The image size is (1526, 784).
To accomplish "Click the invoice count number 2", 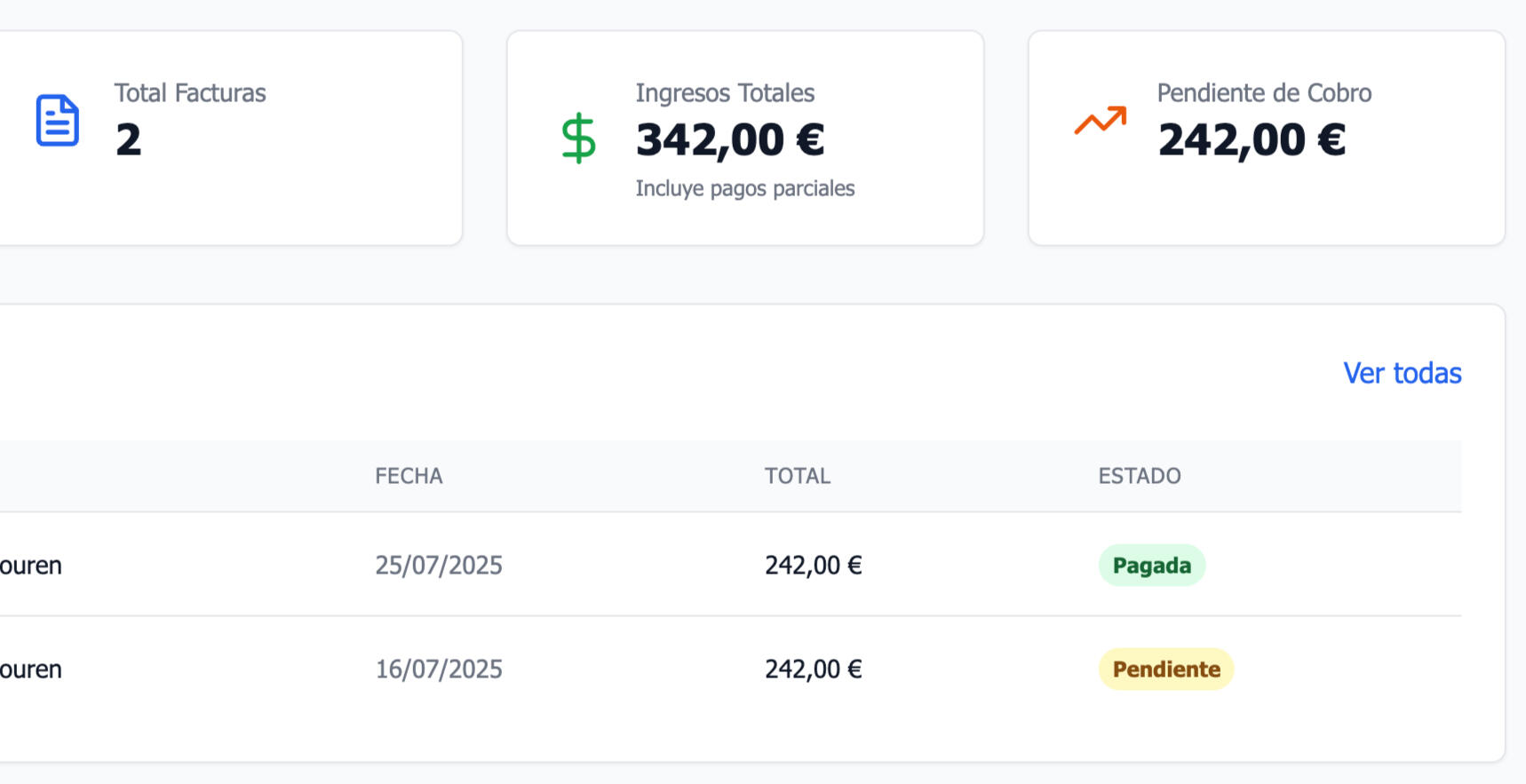I will [x=128, y=139].
